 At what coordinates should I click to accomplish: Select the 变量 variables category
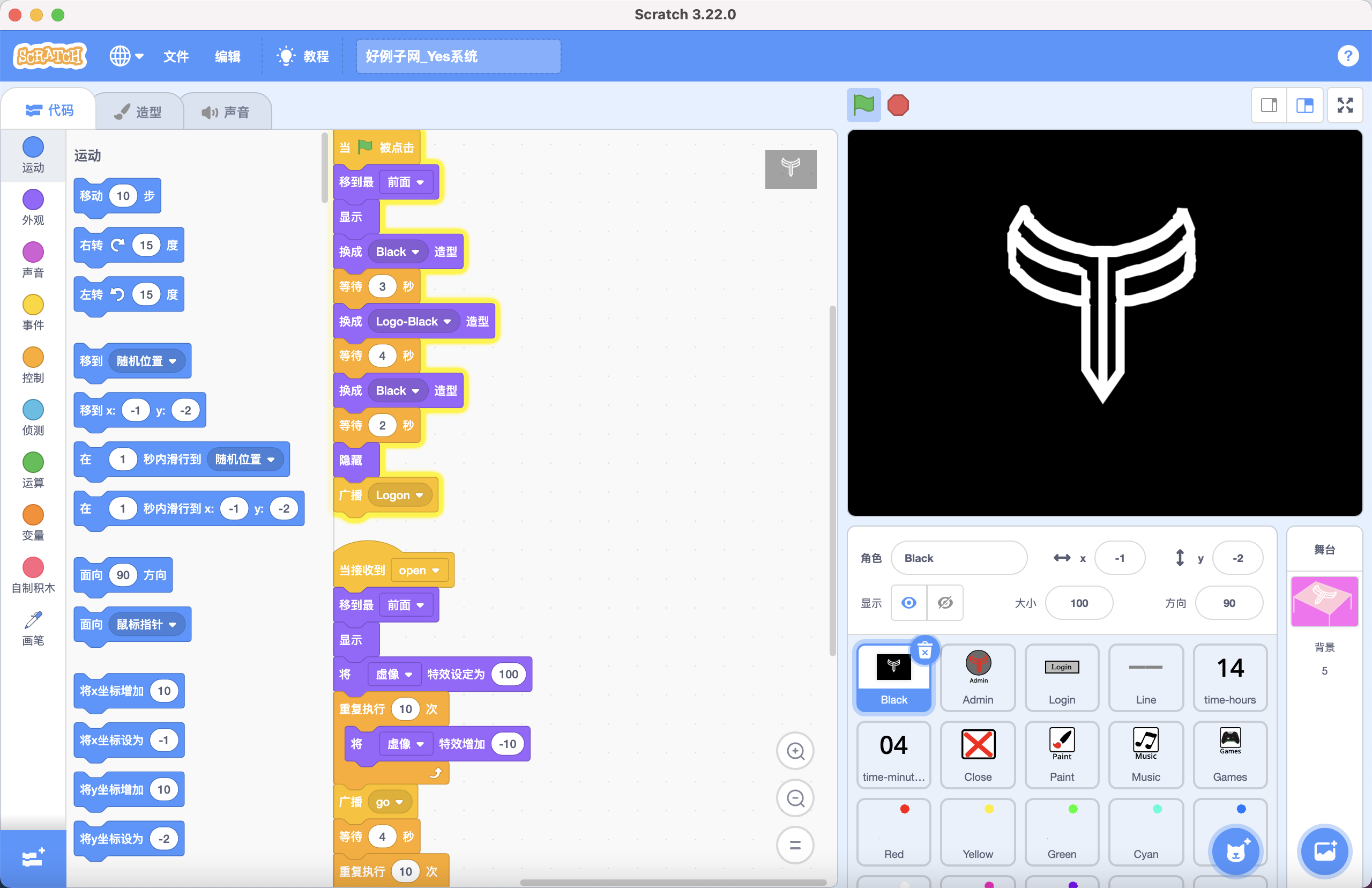click(x=33, y=522)
